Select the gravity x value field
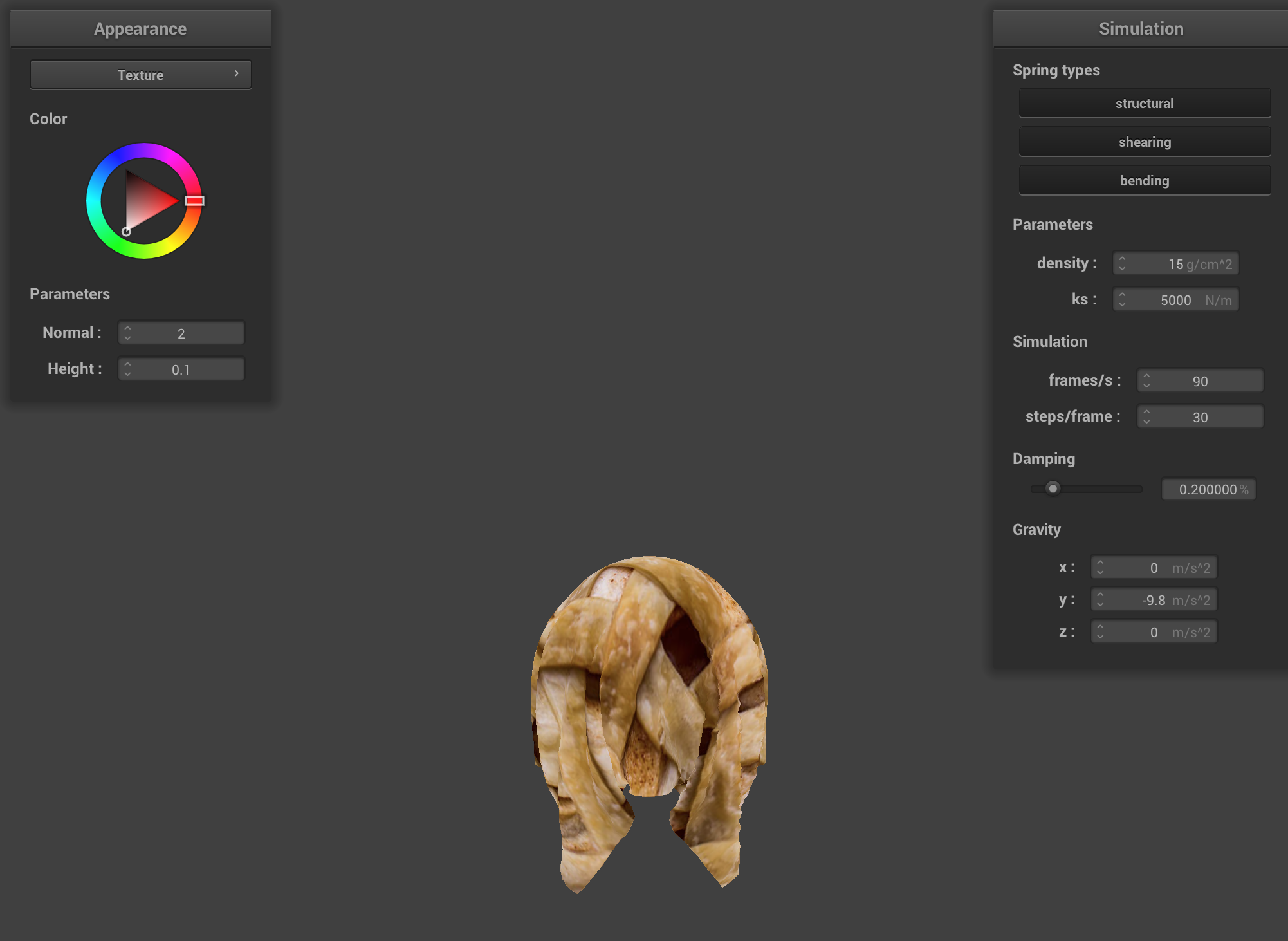The width and height of the screenshot is (1288, 941). click(1154, 567)
